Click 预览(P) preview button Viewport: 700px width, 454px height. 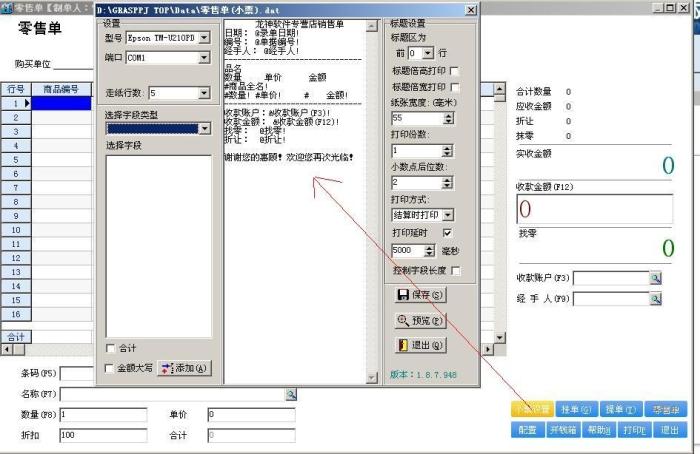420,320
